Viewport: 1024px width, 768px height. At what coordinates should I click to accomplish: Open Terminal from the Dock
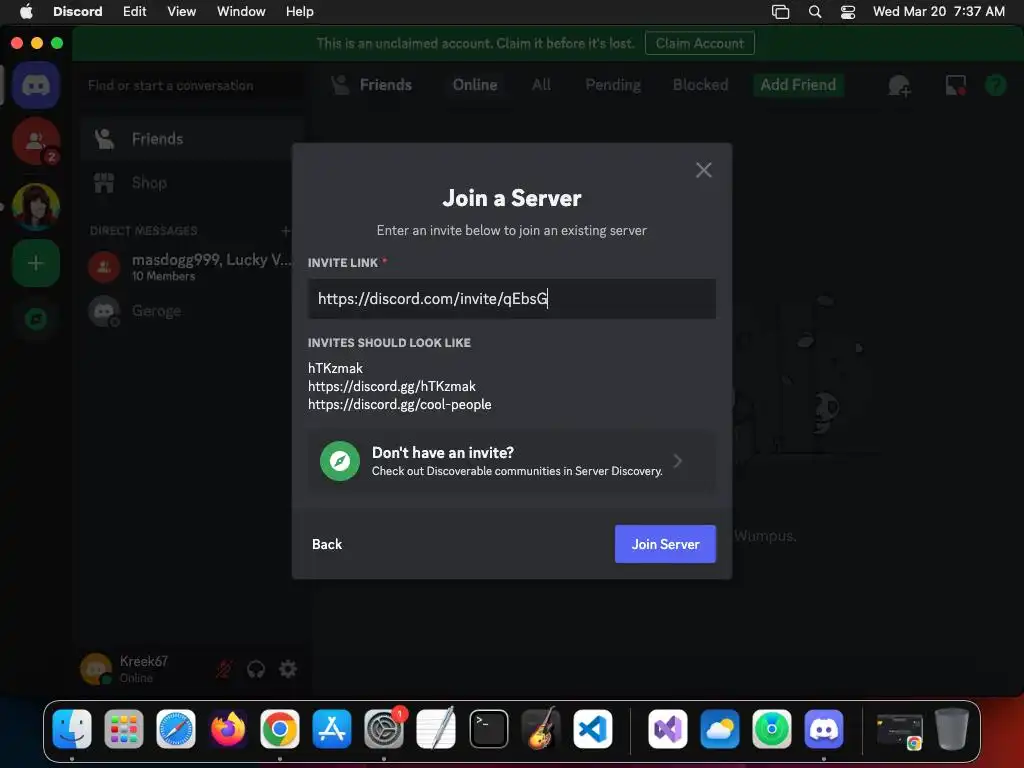(488, 729)
